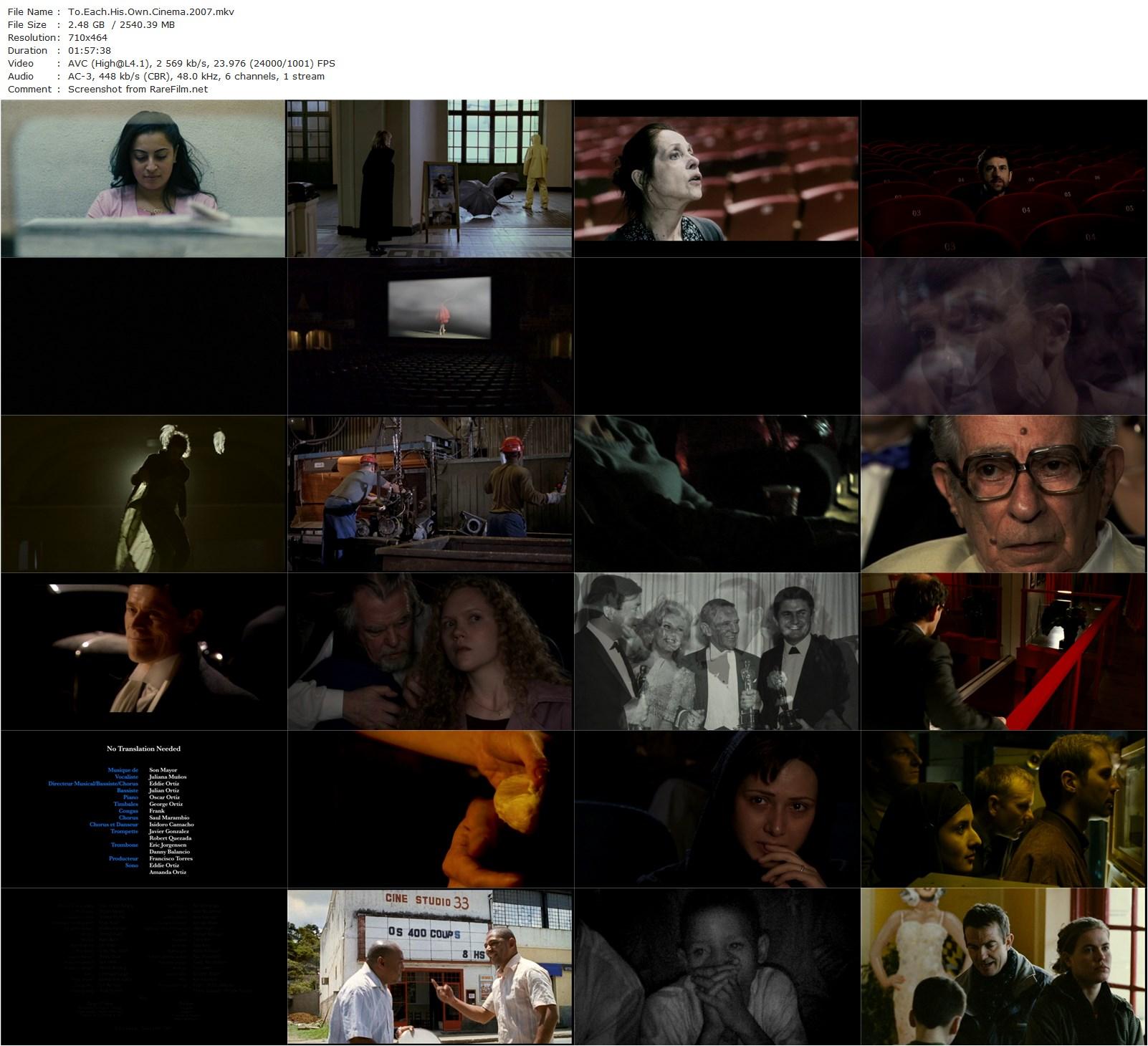Select the blurry purple overlaid face thumbnail
Screen dimensions: 1148x1046
point(1003,336)
